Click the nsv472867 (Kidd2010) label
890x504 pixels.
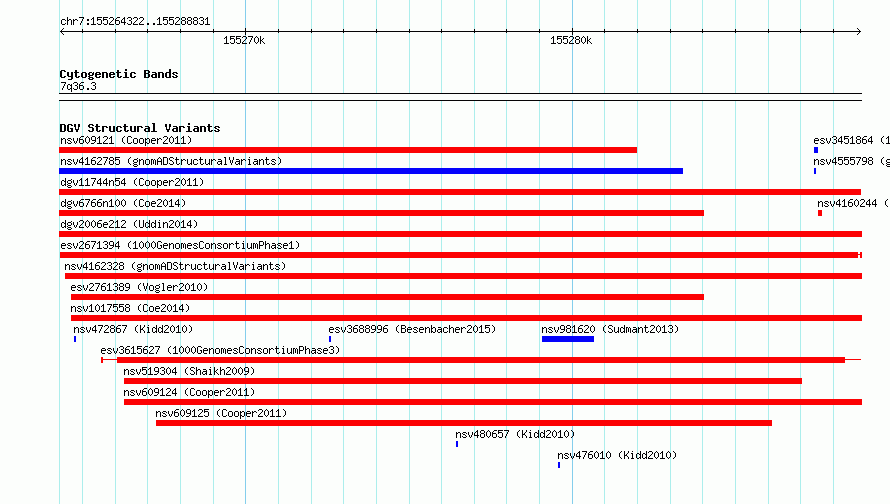[x=133, y=329]
